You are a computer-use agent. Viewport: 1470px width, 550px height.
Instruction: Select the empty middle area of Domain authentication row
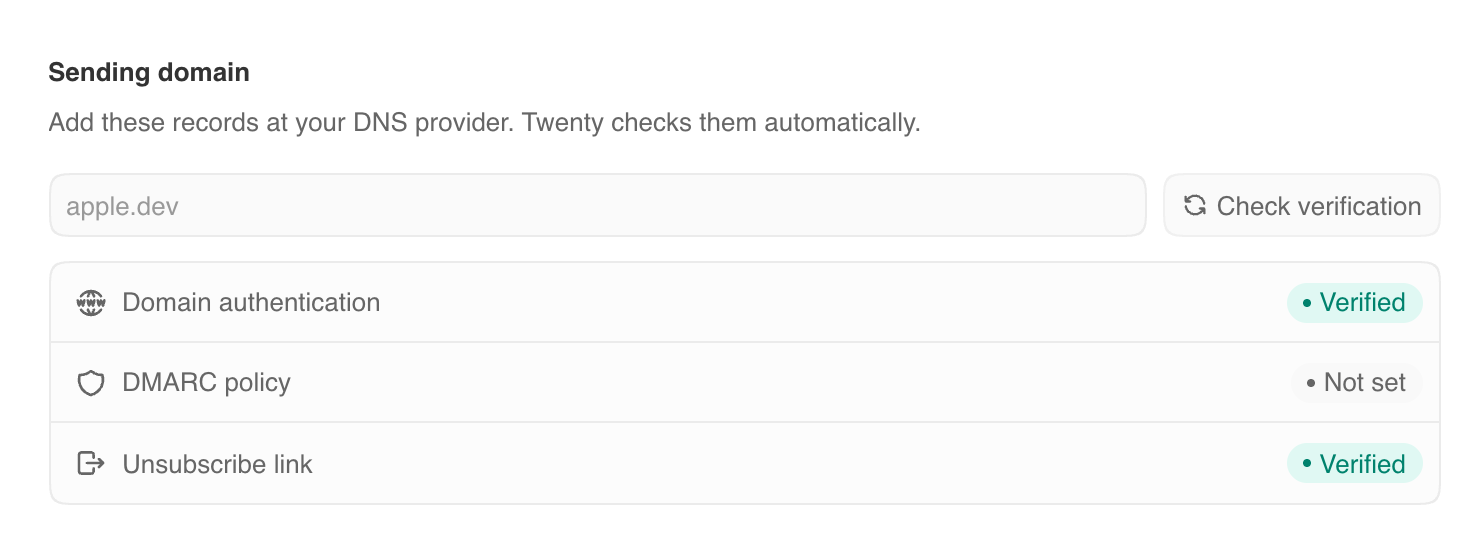click(x=830, y=302)
